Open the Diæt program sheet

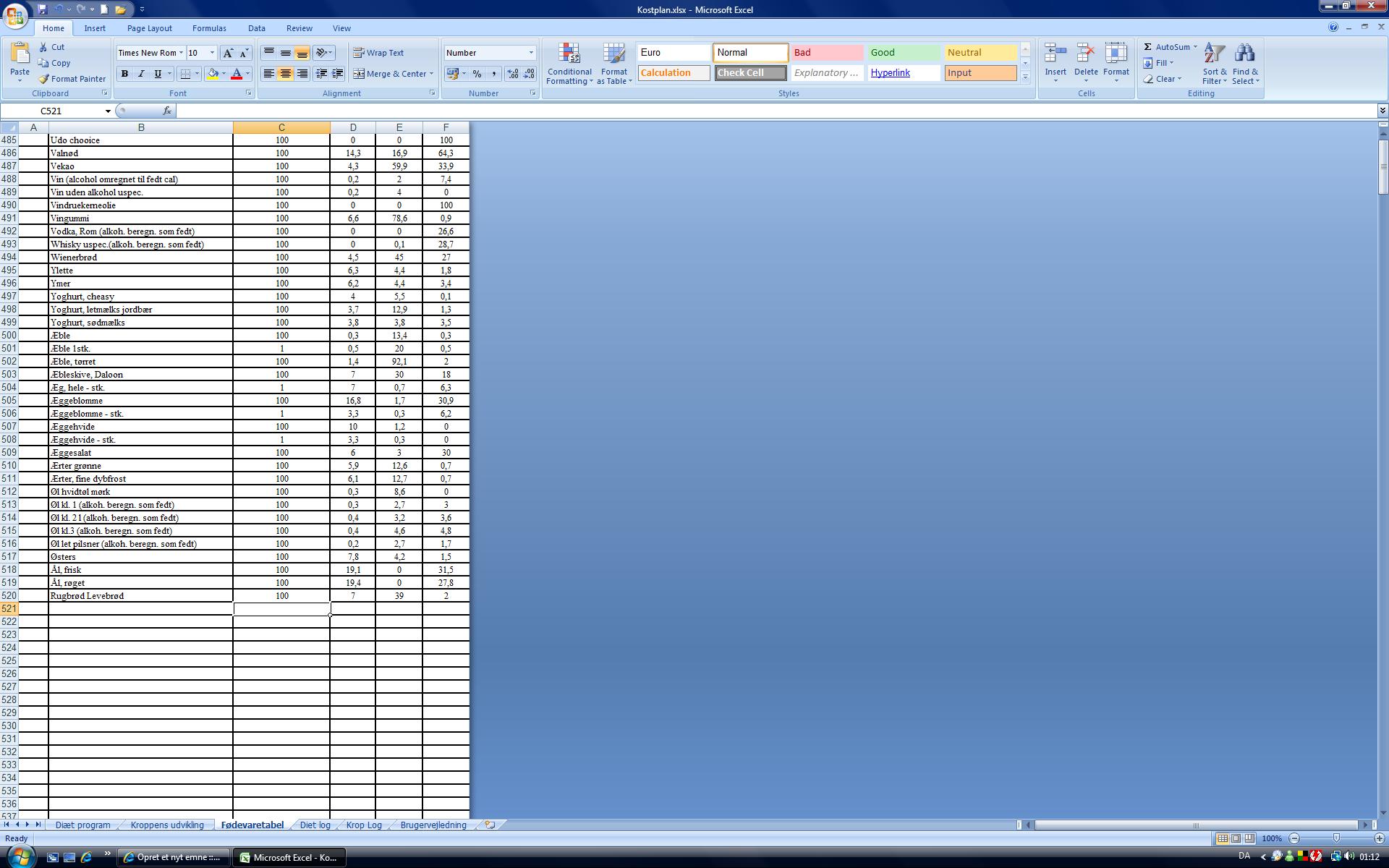click(x=83, y=825)
